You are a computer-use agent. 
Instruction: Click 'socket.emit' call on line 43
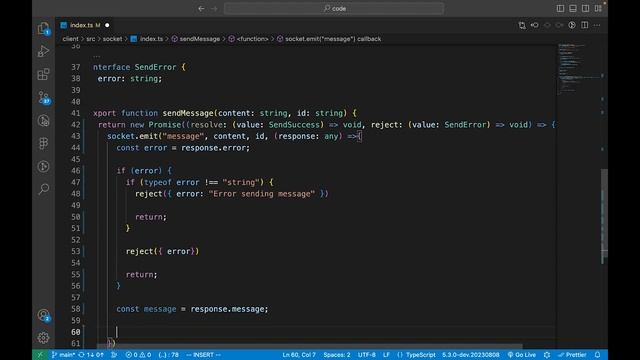(132, 136)
